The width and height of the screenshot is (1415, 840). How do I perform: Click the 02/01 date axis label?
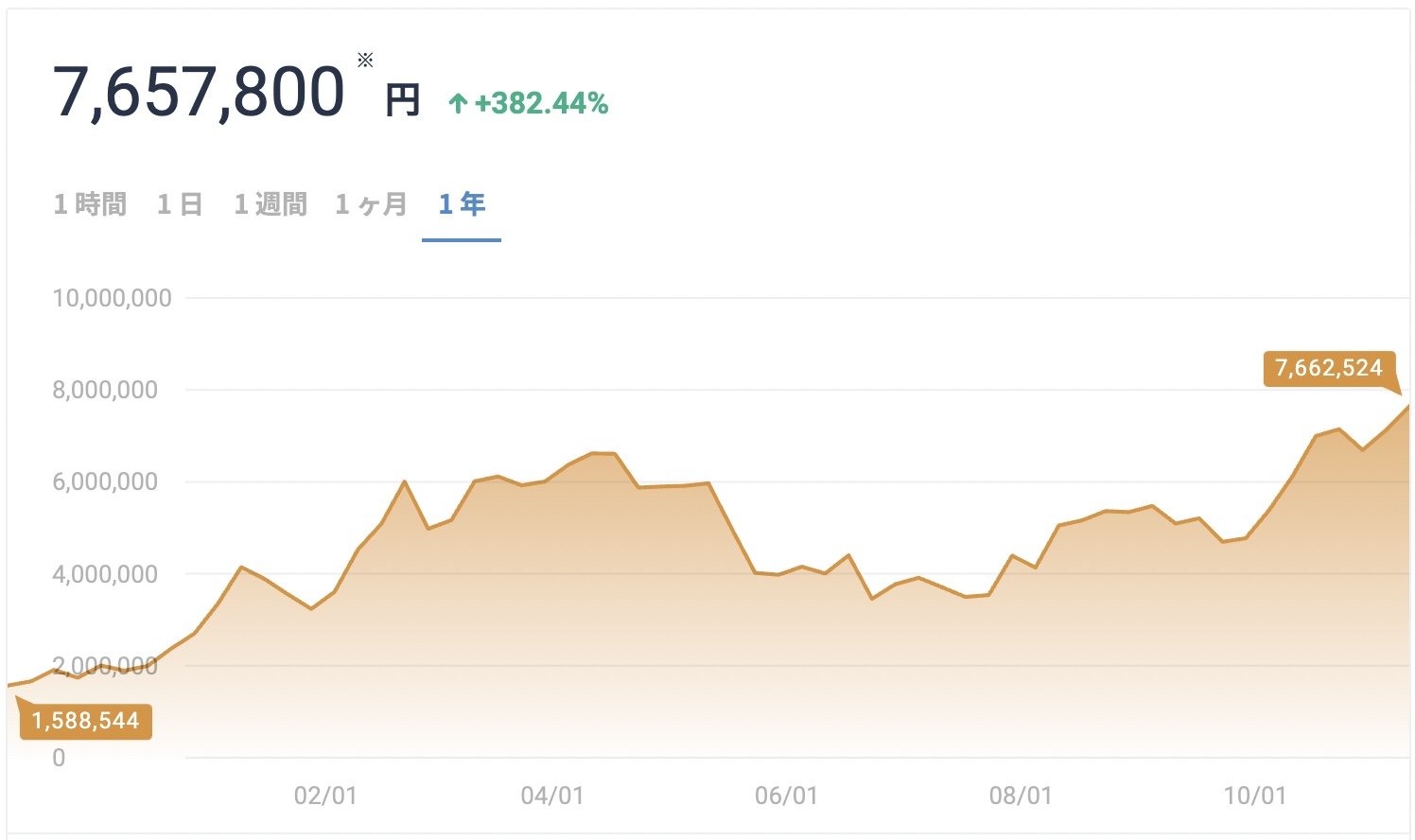[326, 797]
